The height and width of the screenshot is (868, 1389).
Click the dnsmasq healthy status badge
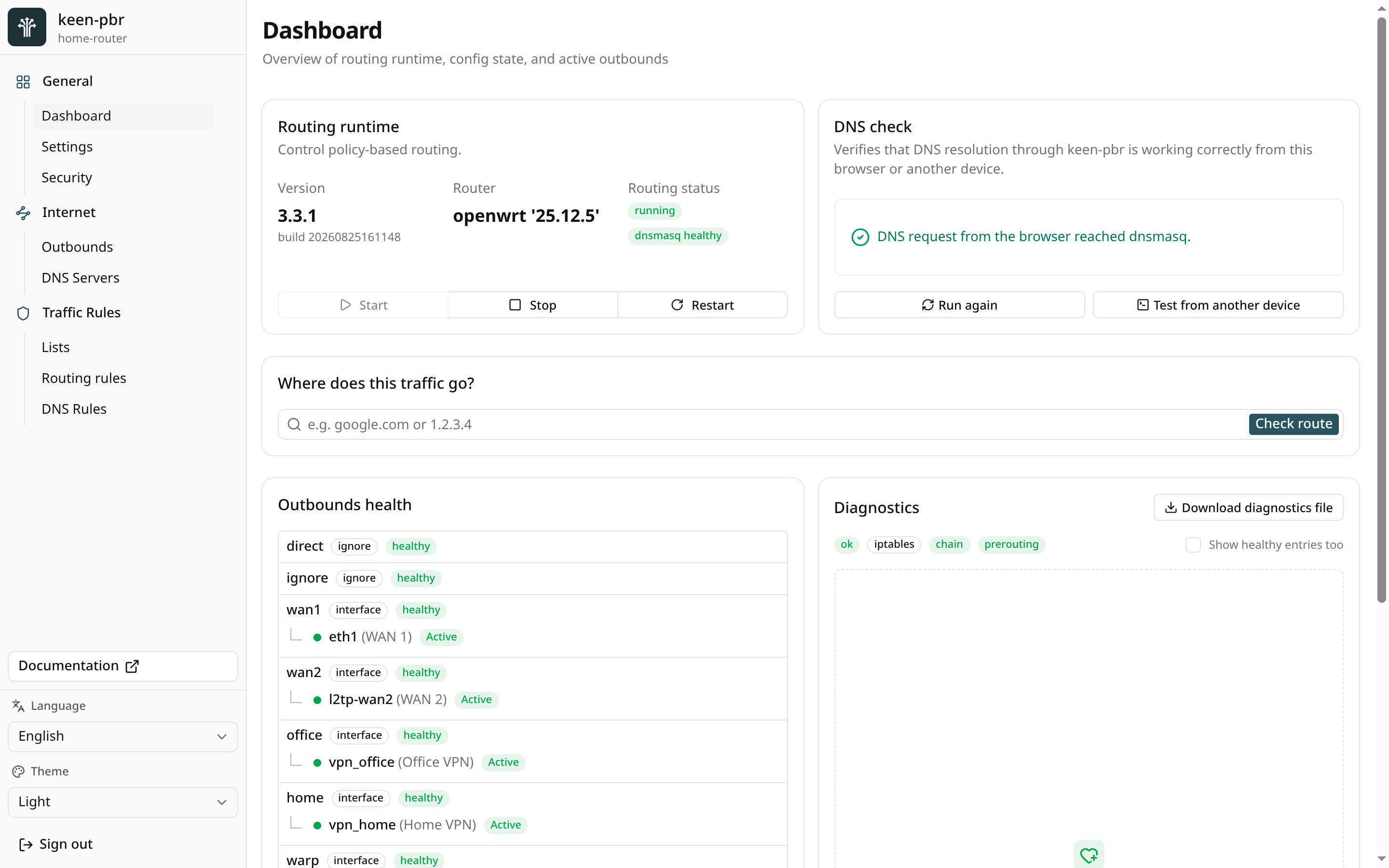[x=678, y=236]
